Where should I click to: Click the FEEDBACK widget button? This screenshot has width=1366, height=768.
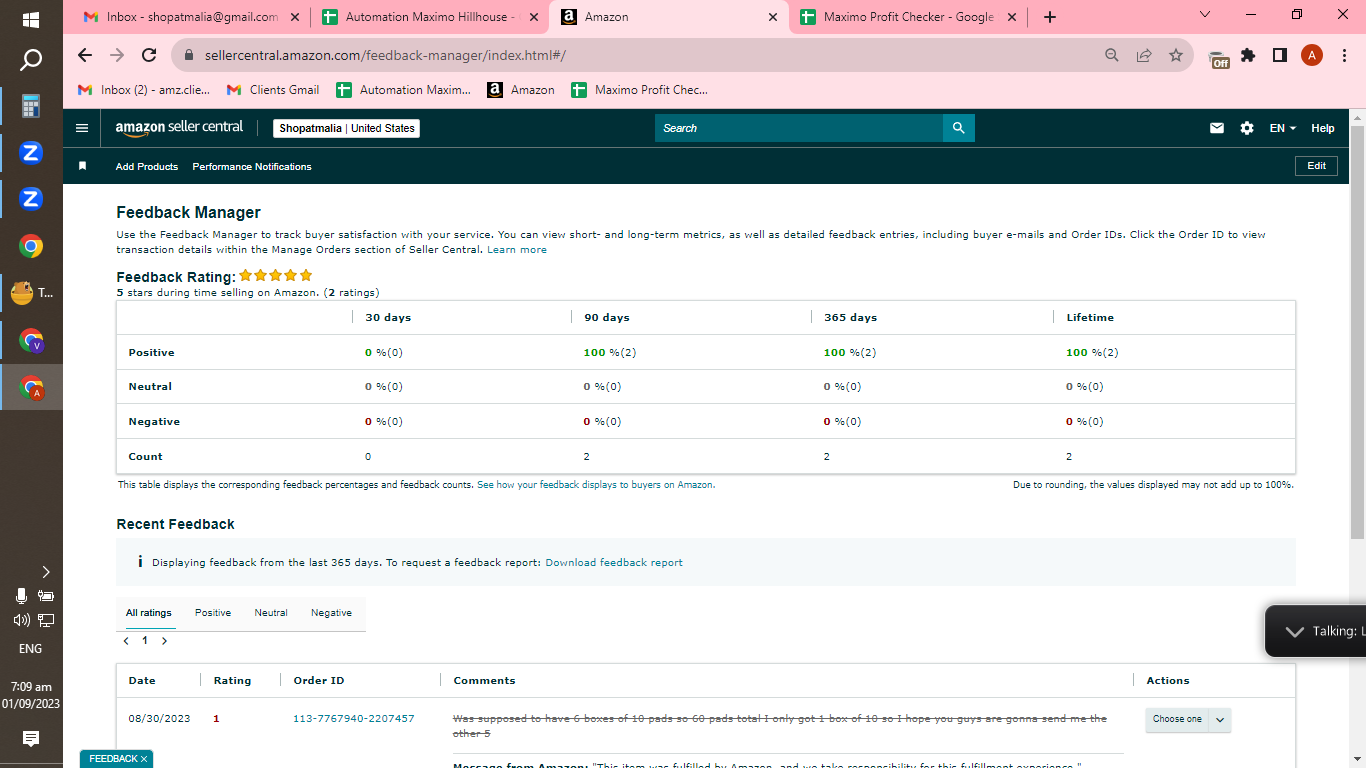(x=117, y=759)
